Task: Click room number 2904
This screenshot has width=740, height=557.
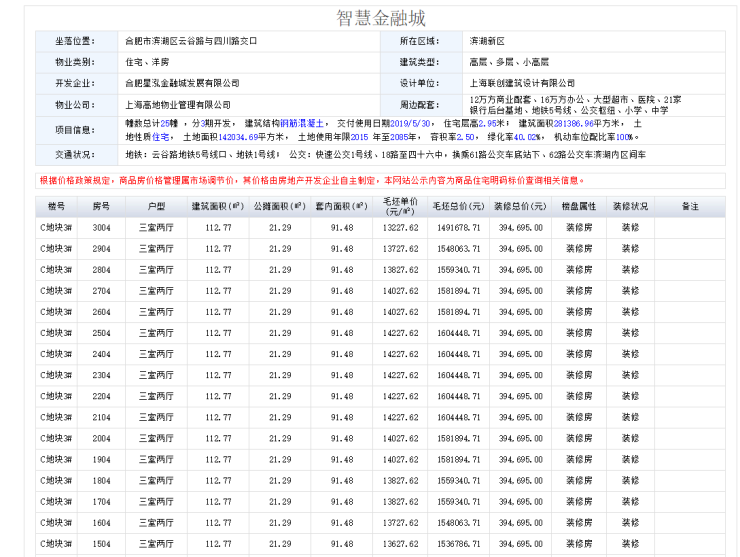Action: point(101,249)
